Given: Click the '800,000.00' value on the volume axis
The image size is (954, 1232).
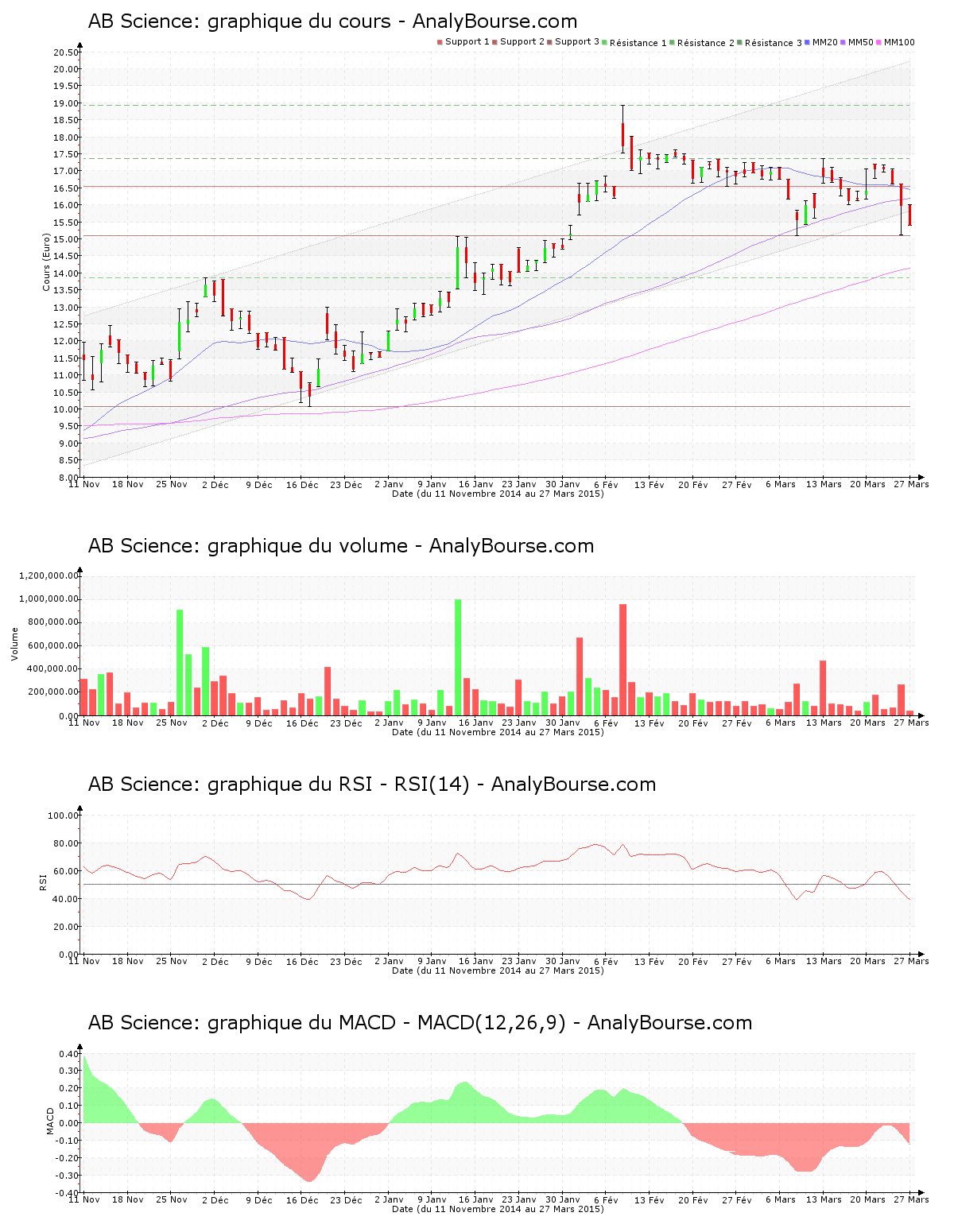Looking at the screenshot, I should click(x=53, y=622).
